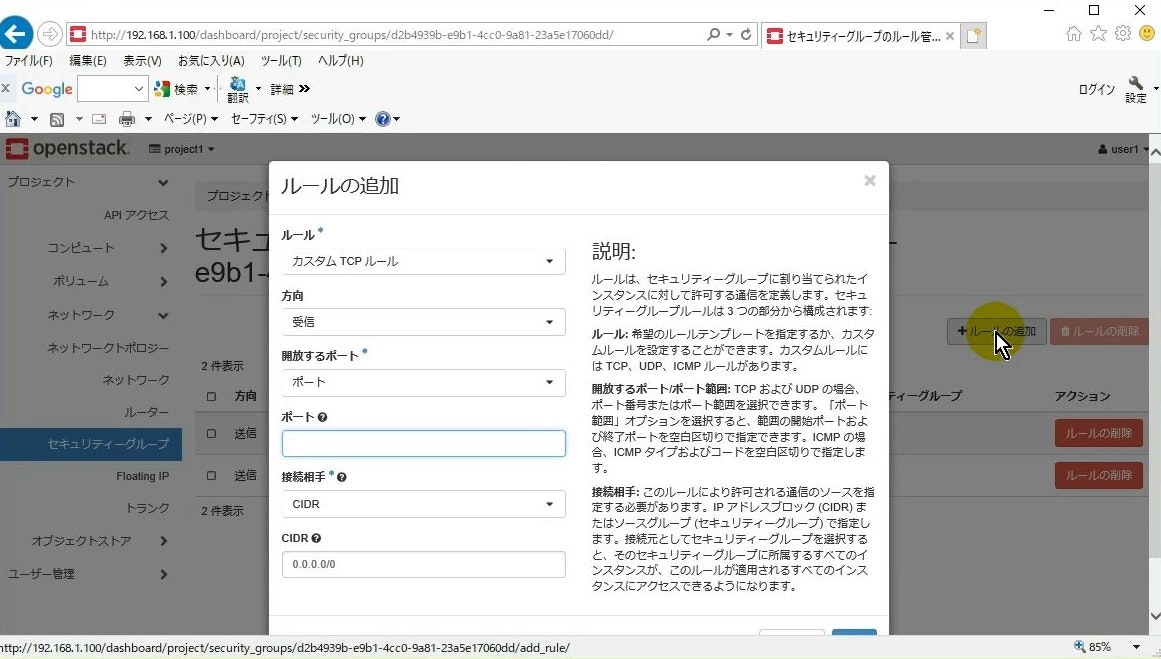1161x659 pixels.
Task: Click the help question mark icon
Action: tap(382, 118)
